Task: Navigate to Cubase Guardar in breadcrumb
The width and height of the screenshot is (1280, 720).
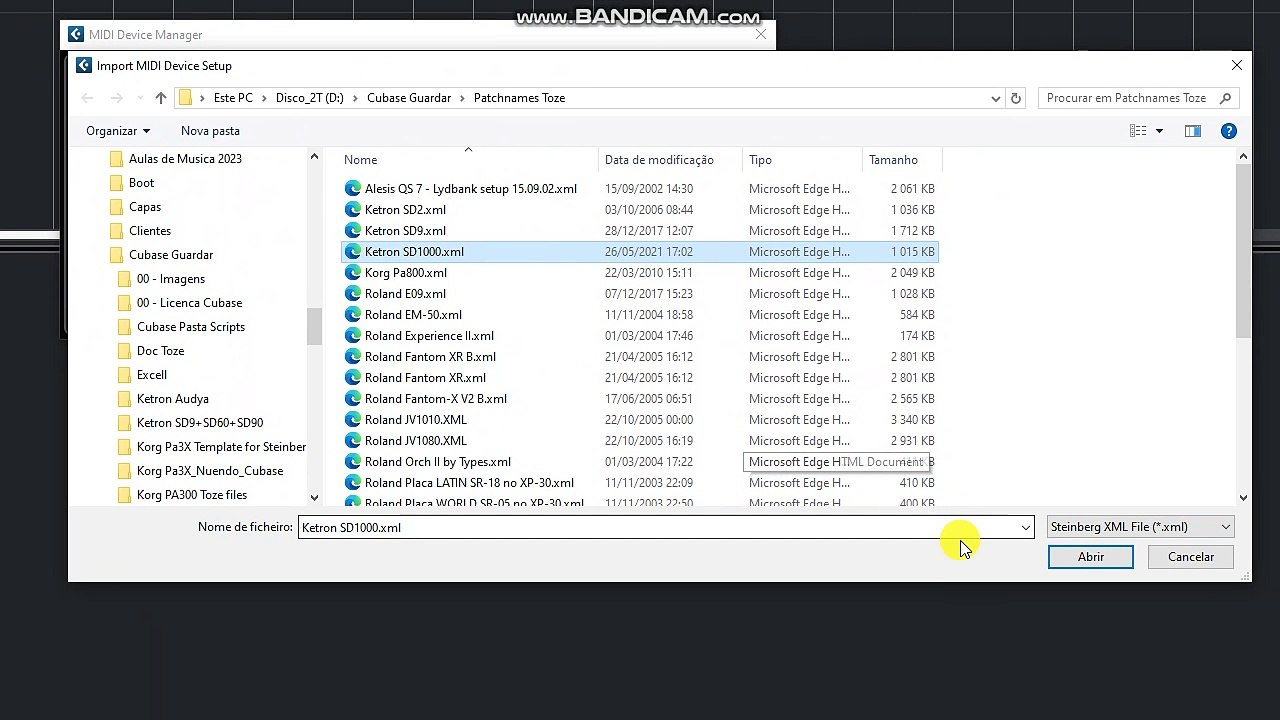Action: 409,98
